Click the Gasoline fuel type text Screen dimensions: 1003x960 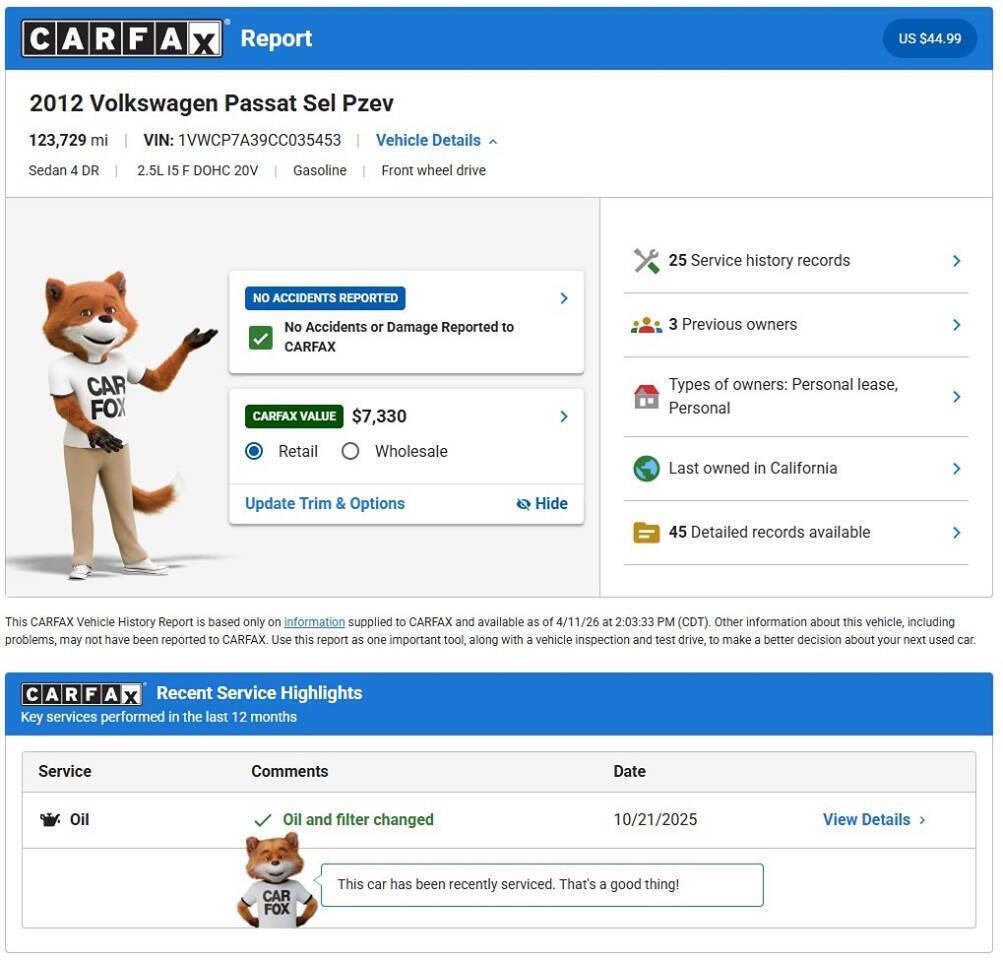point(320,171)
